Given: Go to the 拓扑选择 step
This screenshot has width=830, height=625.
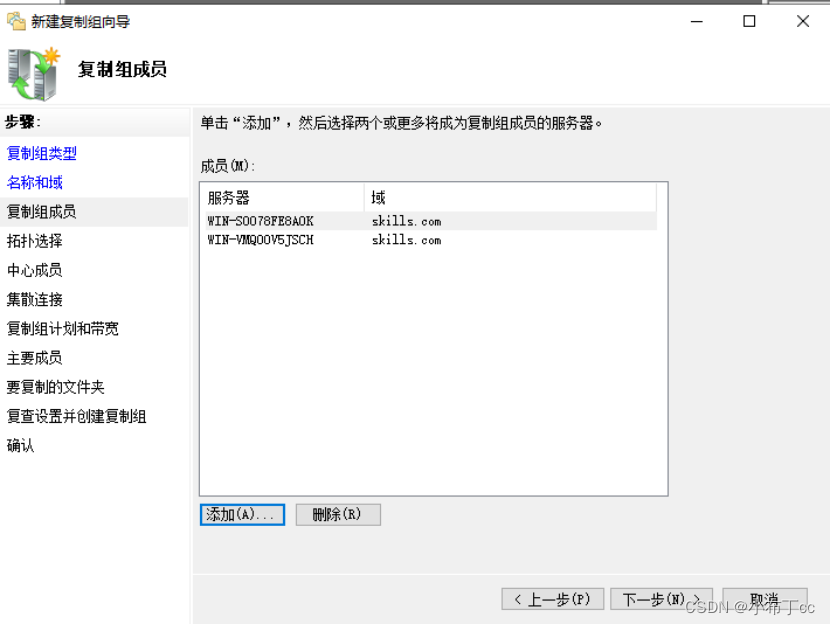Looking at the screenshot, I should click(33, 241).
